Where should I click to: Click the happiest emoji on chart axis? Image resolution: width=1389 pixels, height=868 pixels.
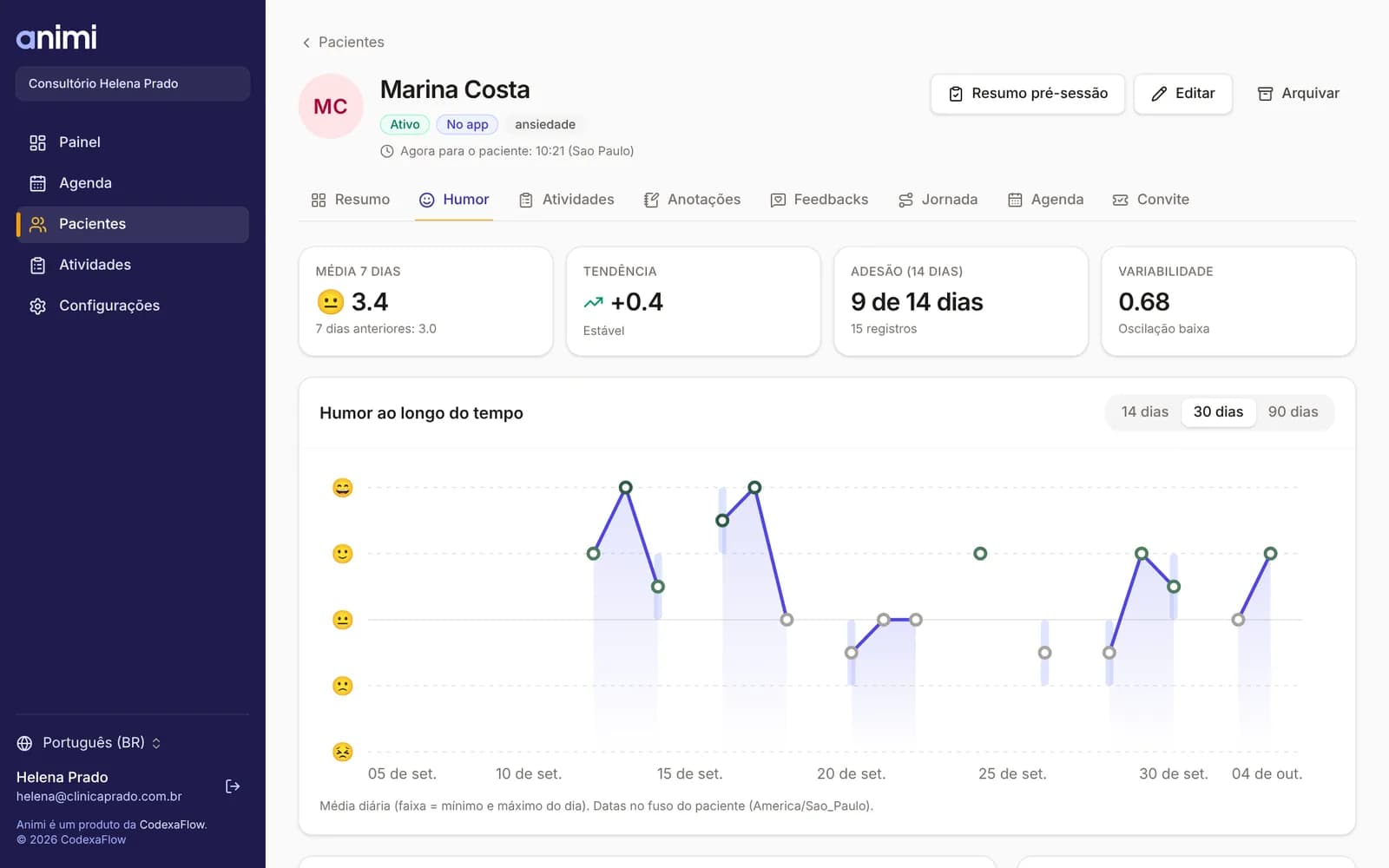[x=343, y=488]
